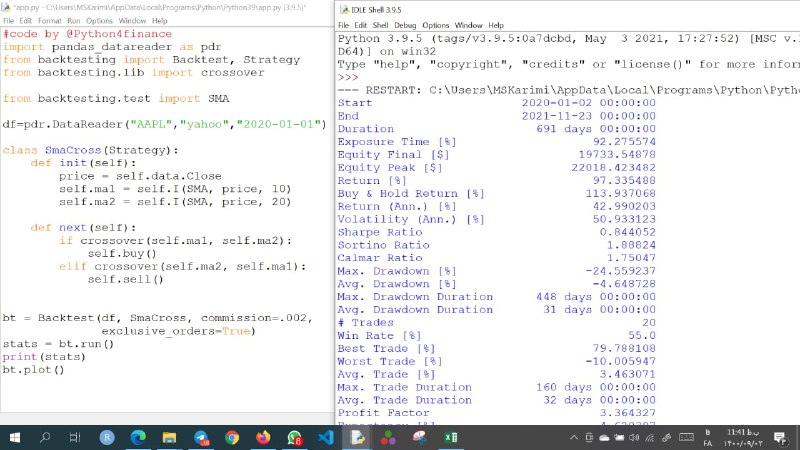The image size is (800, 450).
Task: Click 'self.sell()' in the editor
Action: (126, 279)
